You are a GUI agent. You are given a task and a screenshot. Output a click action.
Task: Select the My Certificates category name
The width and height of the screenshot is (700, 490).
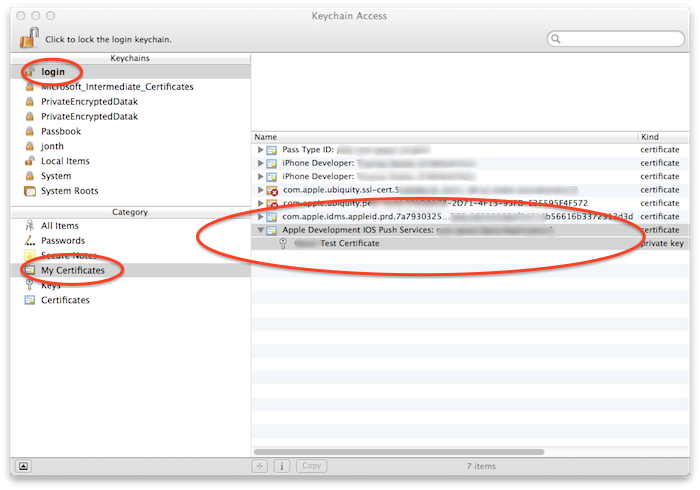[x=73, y=270]
